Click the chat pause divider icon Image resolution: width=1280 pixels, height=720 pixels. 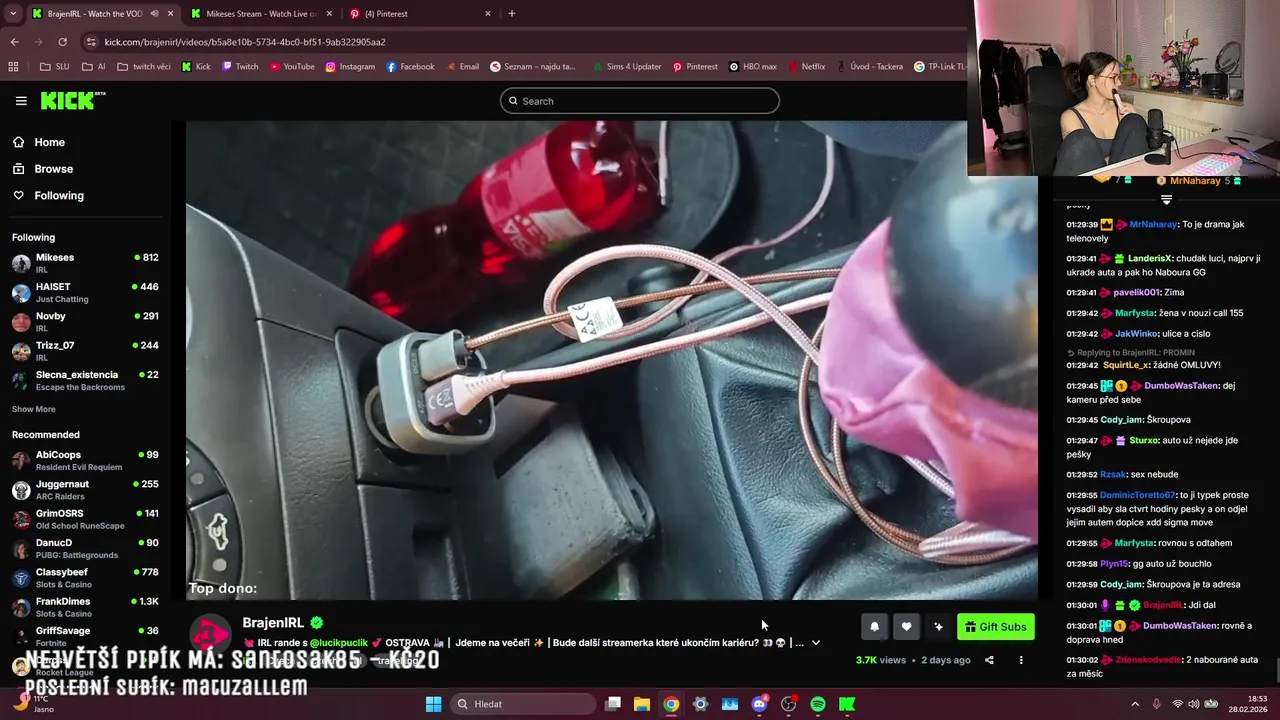tap(1166, 200)
